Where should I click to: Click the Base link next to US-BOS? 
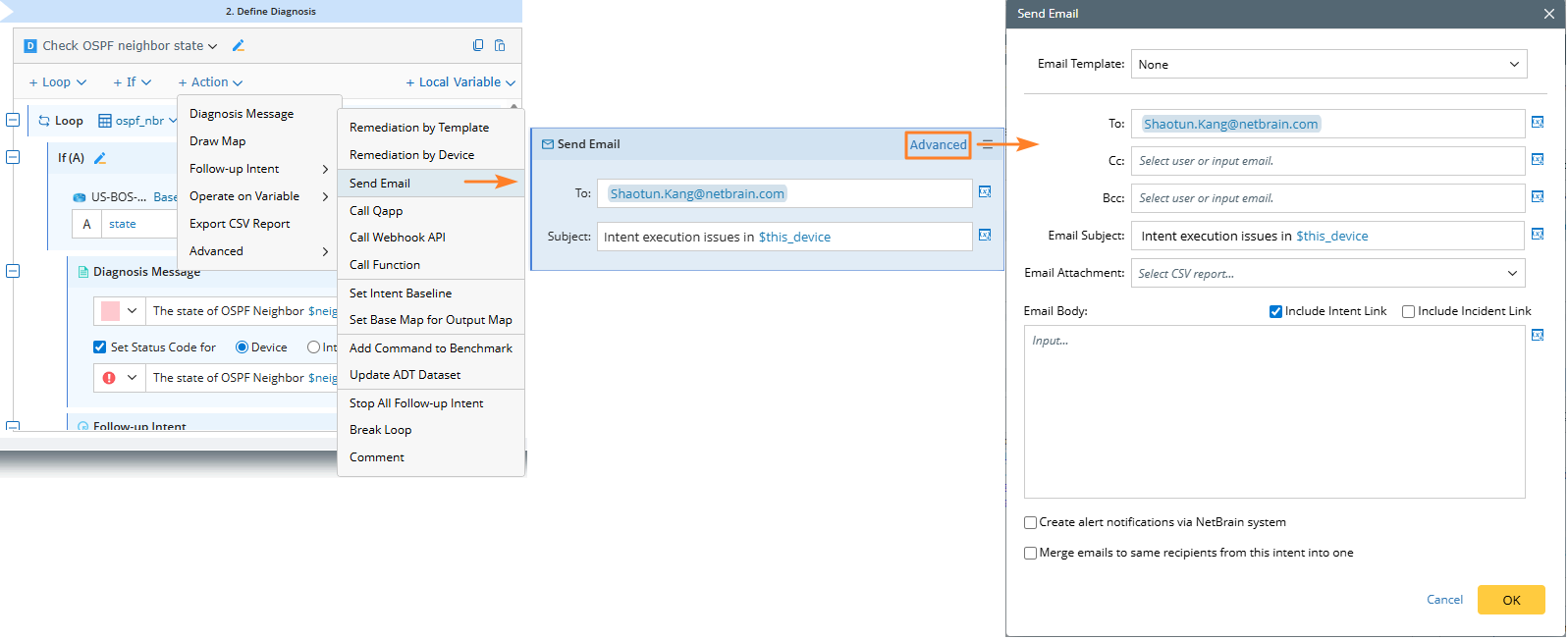point(165,197)
